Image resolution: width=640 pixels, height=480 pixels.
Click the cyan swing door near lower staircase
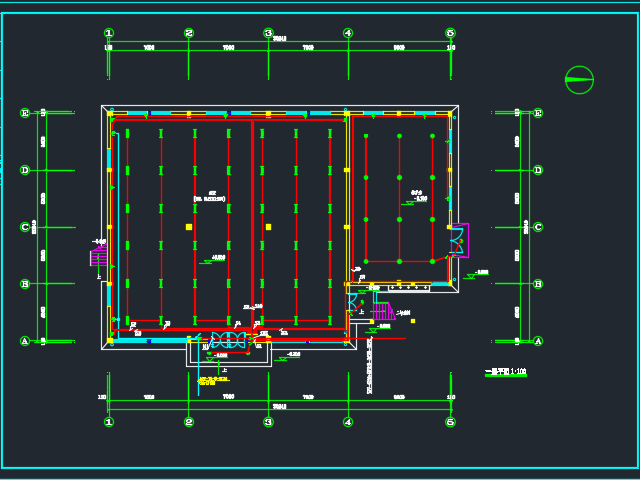351,302
